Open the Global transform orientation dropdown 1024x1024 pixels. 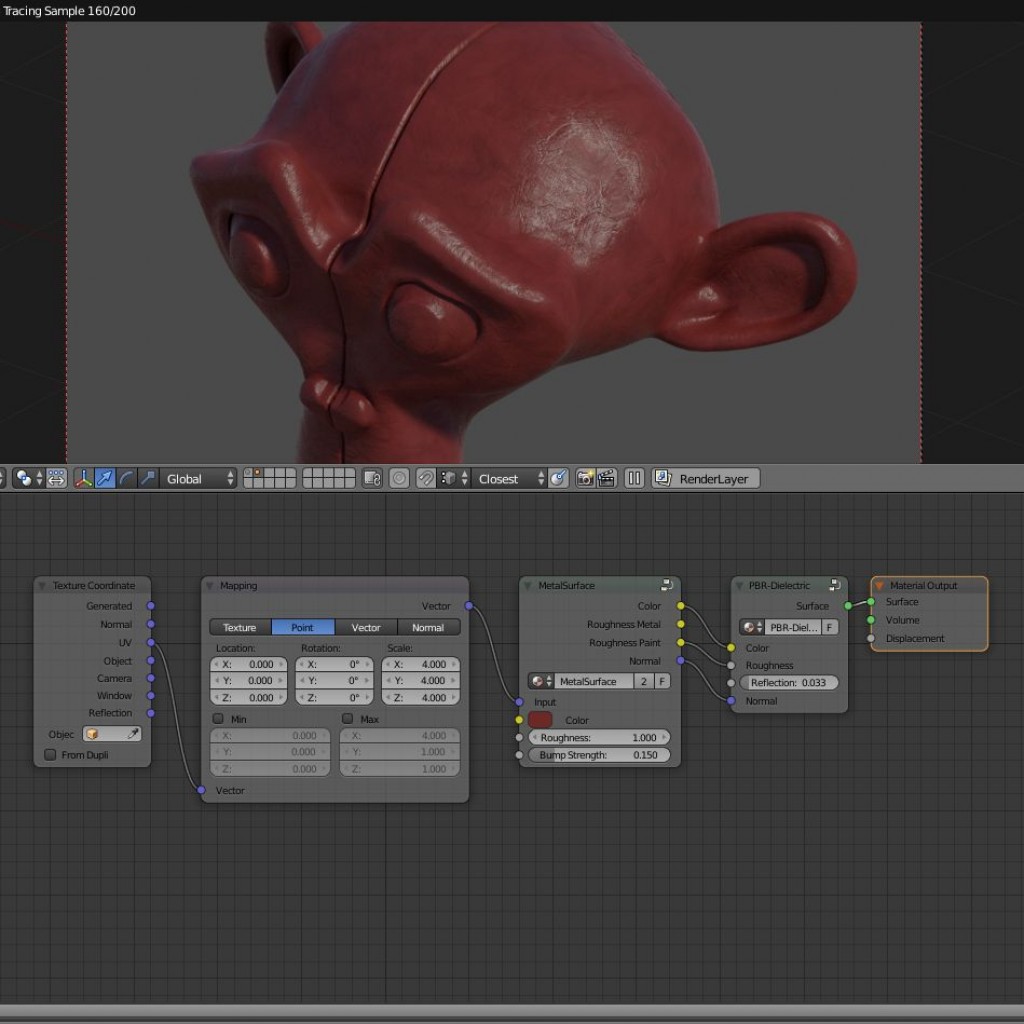pos(196,478)
